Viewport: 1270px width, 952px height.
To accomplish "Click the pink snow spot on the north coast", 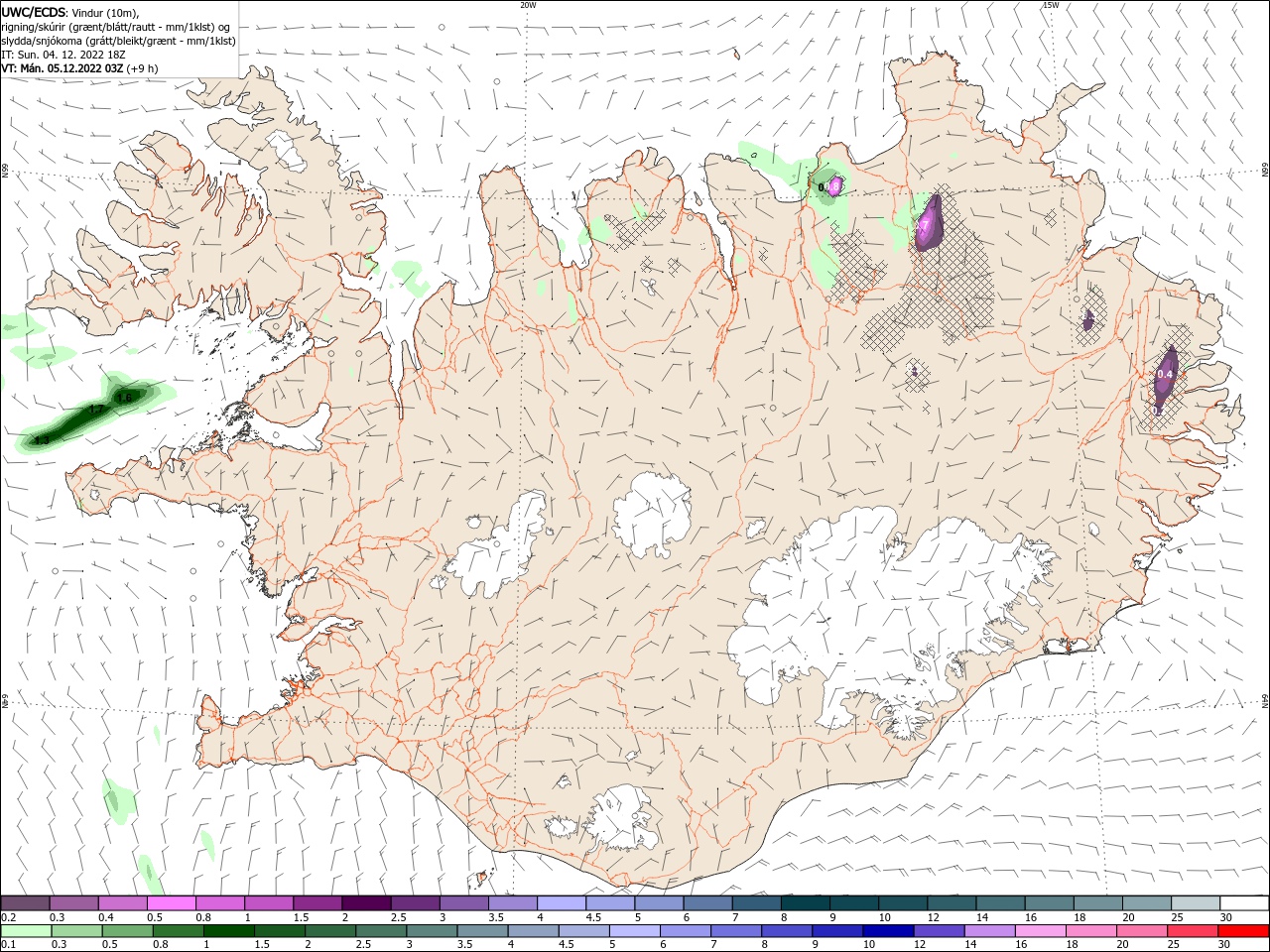I will coord(835,184).
